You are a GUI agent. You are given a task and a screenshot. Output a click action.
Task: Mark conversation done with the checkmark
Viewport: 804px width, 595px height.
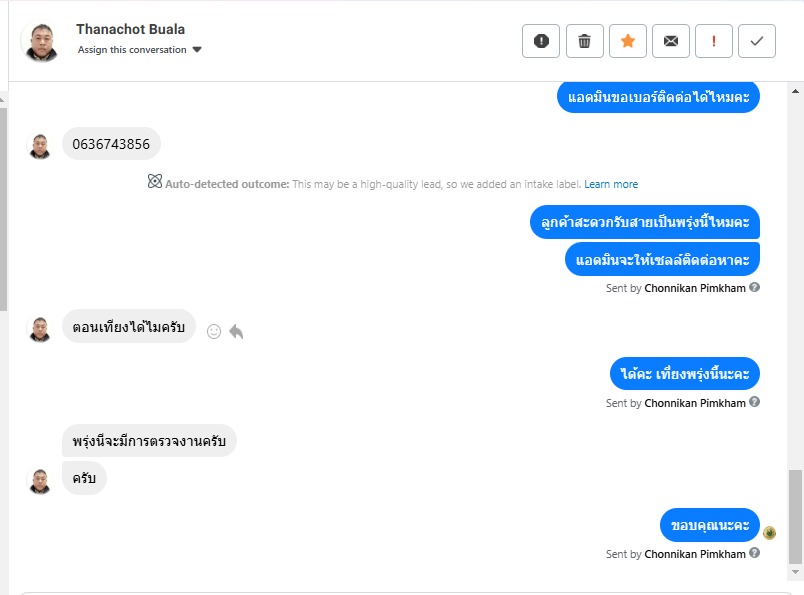pyautogui.click(x=757, y=41)
